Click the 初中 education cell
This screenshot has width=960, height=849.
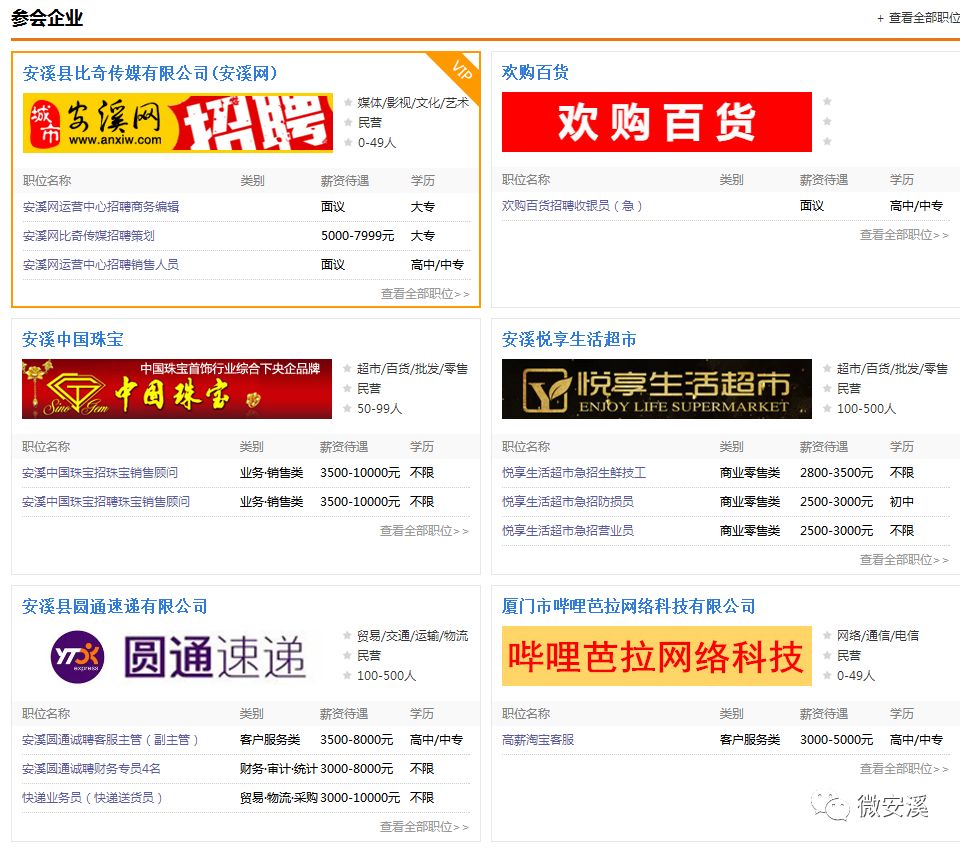901,501
